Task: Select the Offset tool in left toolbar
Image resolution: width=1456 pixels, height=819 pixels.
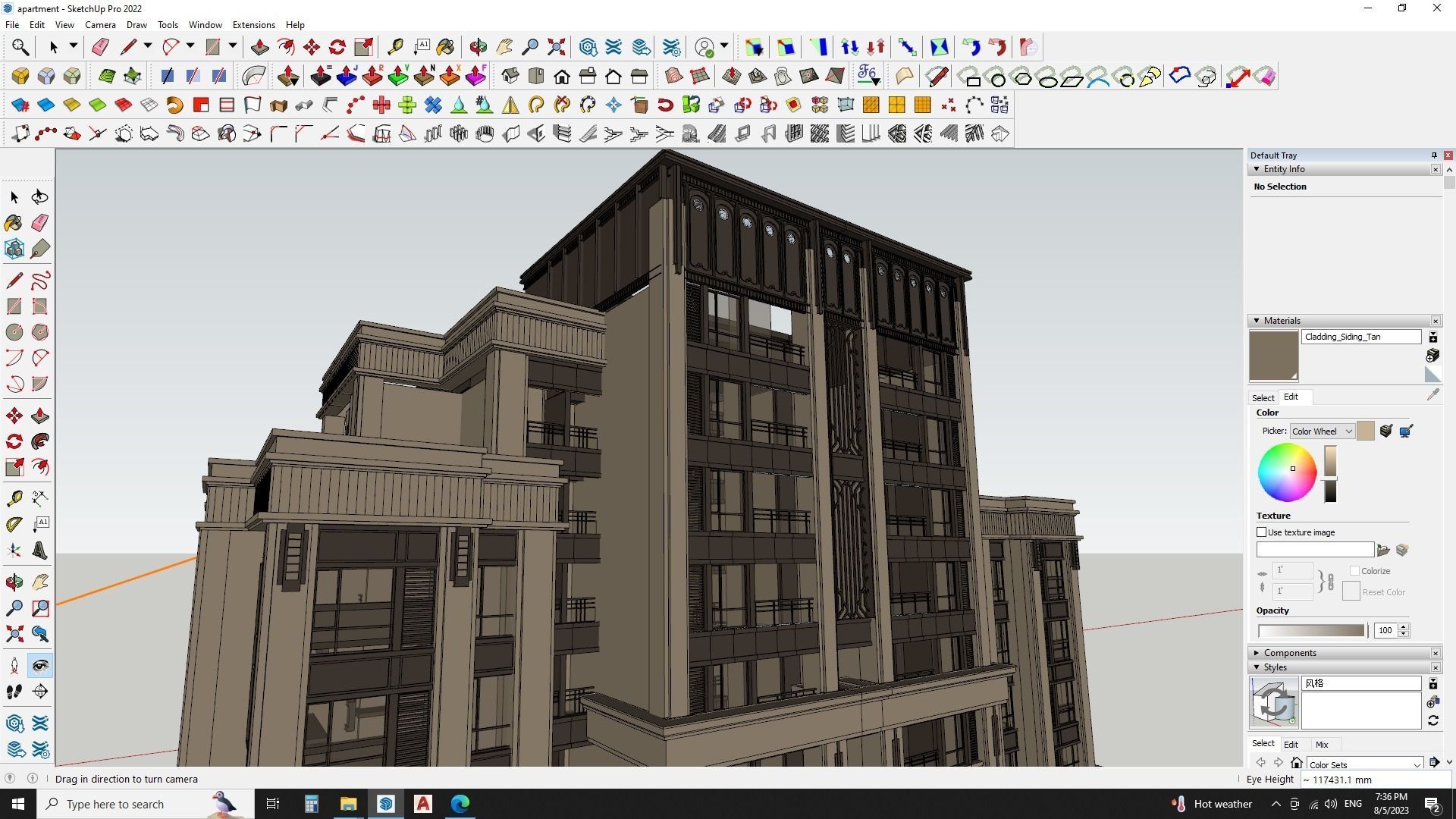Action: coord(40,467)
